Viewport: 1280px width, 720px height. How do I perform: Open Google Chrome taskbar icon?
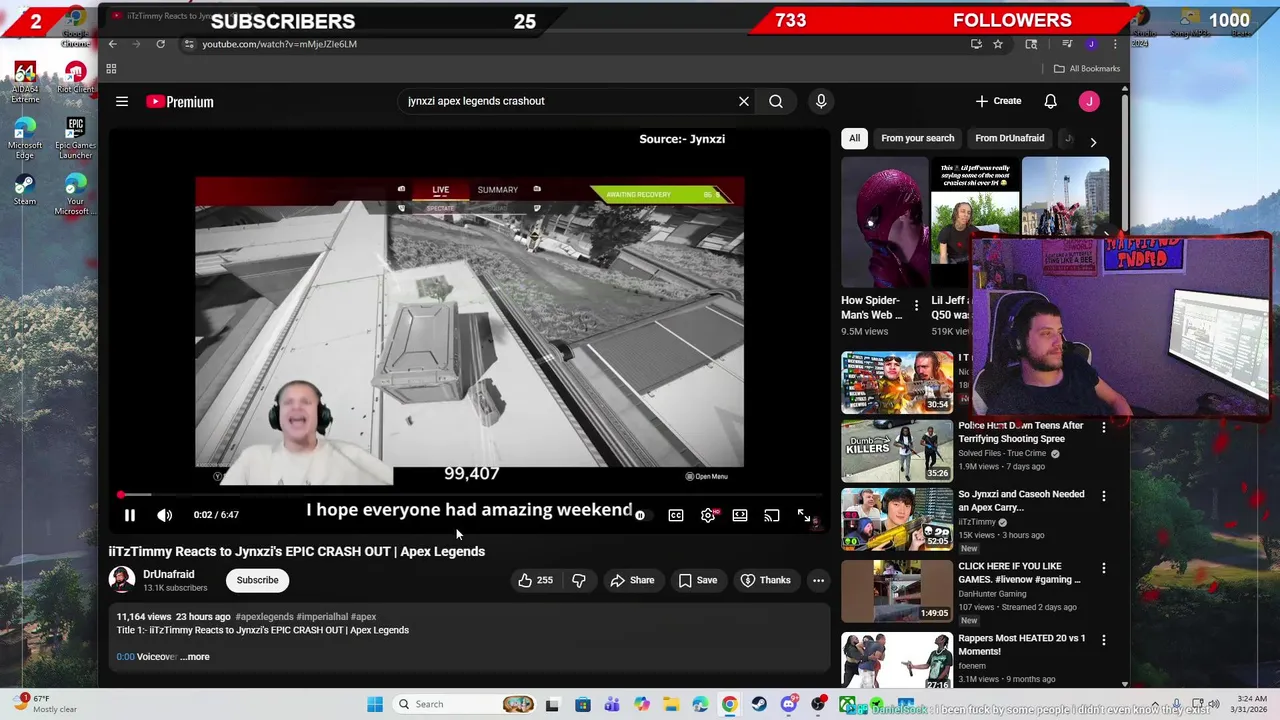point(730,704)
